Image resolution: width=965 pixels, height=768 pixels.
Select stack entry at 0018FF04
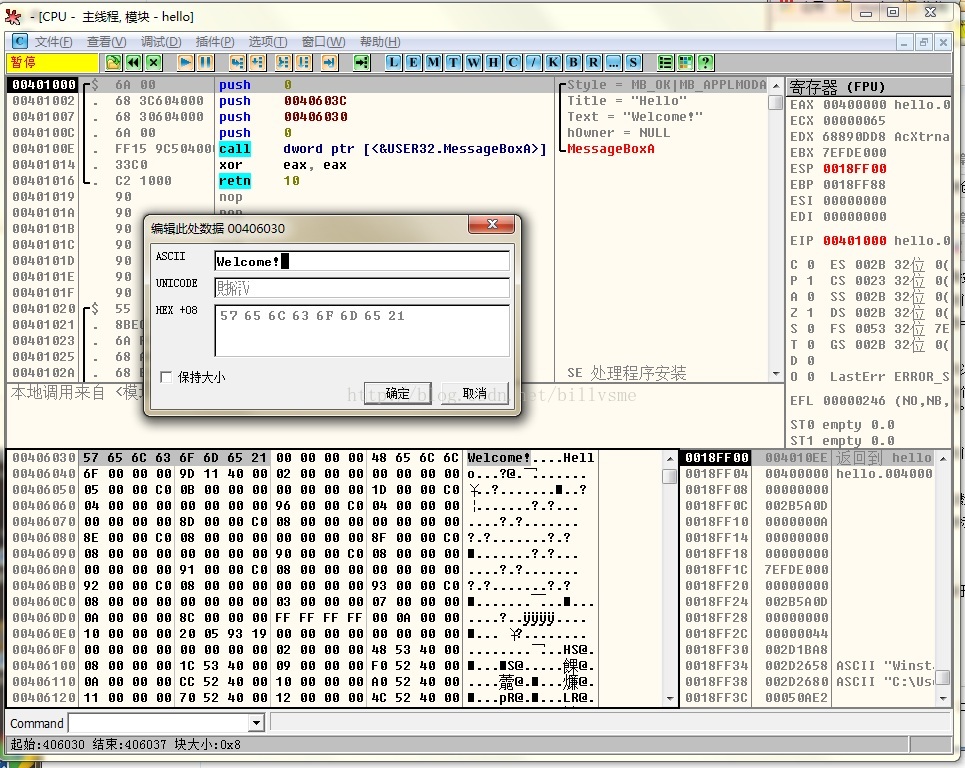[x=809, y=474]
